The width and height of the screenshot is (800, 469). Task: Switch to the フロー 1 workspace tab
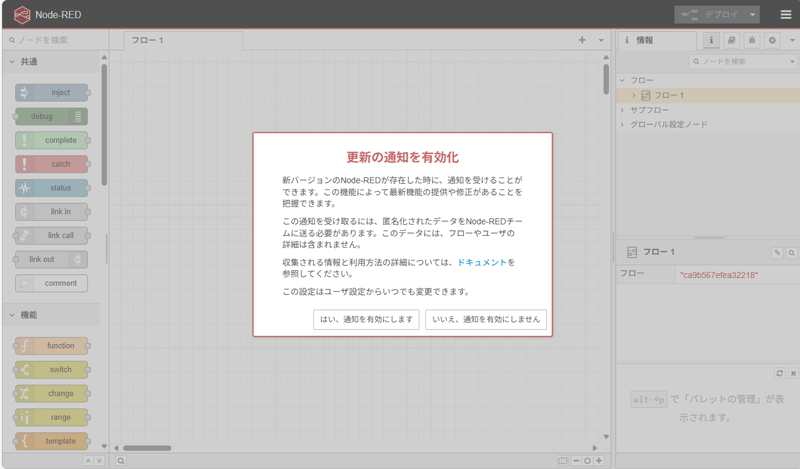pyautogui.click(x=183, y=40)
